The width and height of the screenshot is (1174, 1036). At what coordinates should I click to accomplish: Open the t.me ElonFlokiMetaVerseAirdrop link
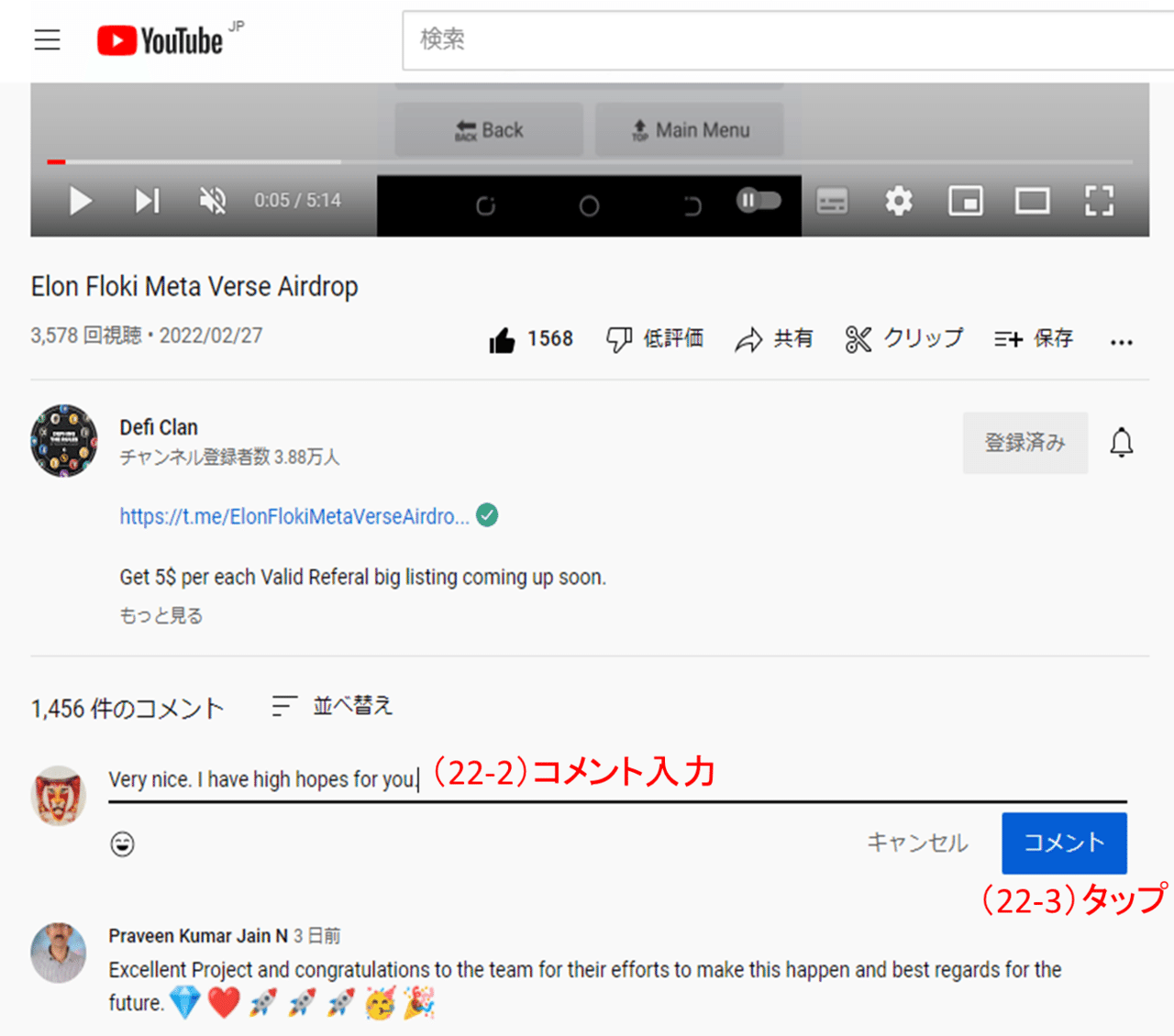click(x=294, y=516)
